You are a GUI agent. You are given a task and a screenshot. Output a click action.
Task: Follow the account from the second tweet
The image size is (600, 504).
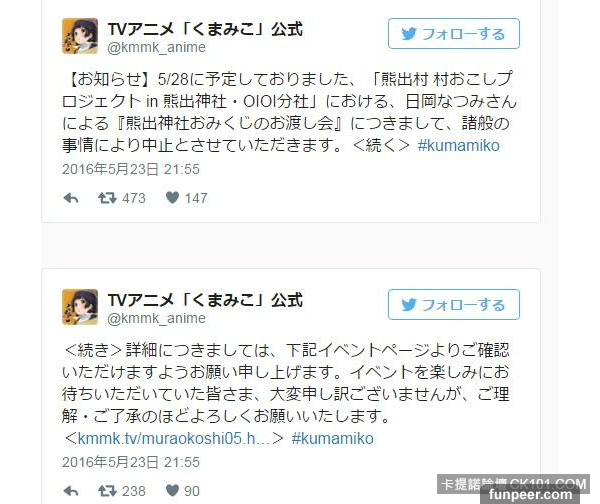(453, 305)
